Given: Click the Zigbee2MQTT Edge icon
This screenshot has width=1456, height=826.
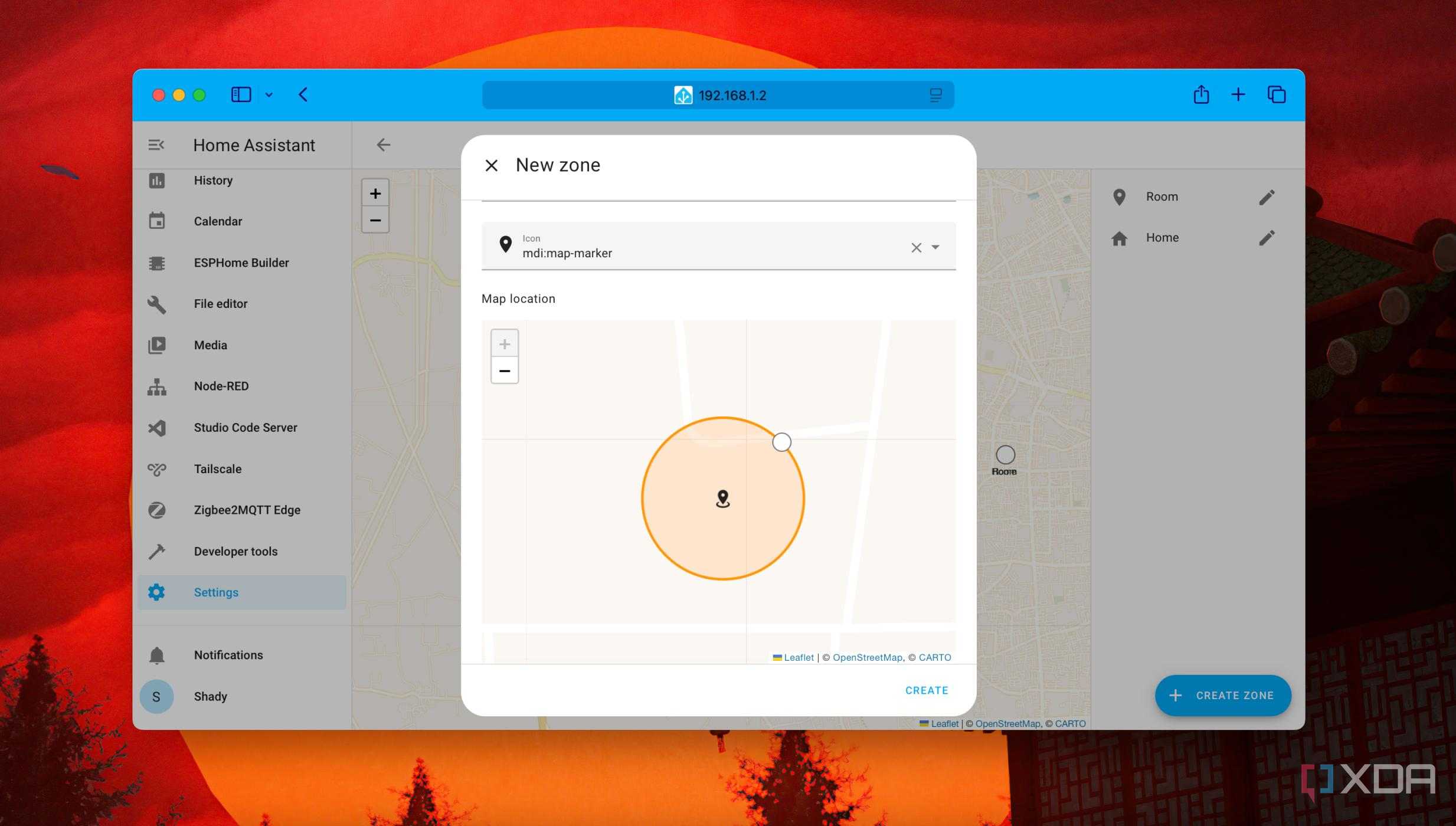Looking at the screenshot, I should click(x=156, y=510).
